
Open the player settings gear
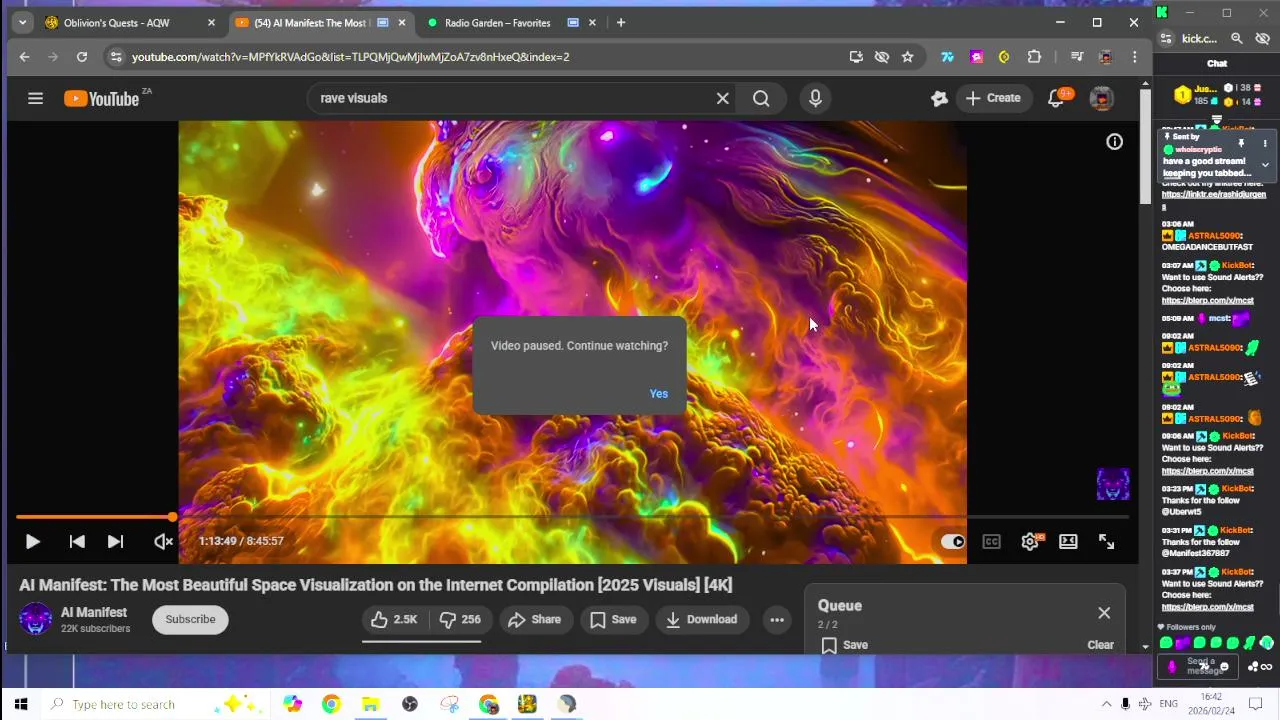tap(1030, 541)
